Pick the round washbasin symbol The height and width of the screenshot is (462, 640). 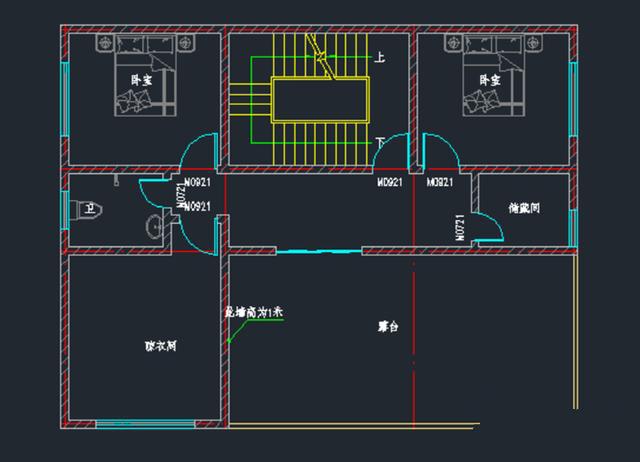(x=156, y=227)
